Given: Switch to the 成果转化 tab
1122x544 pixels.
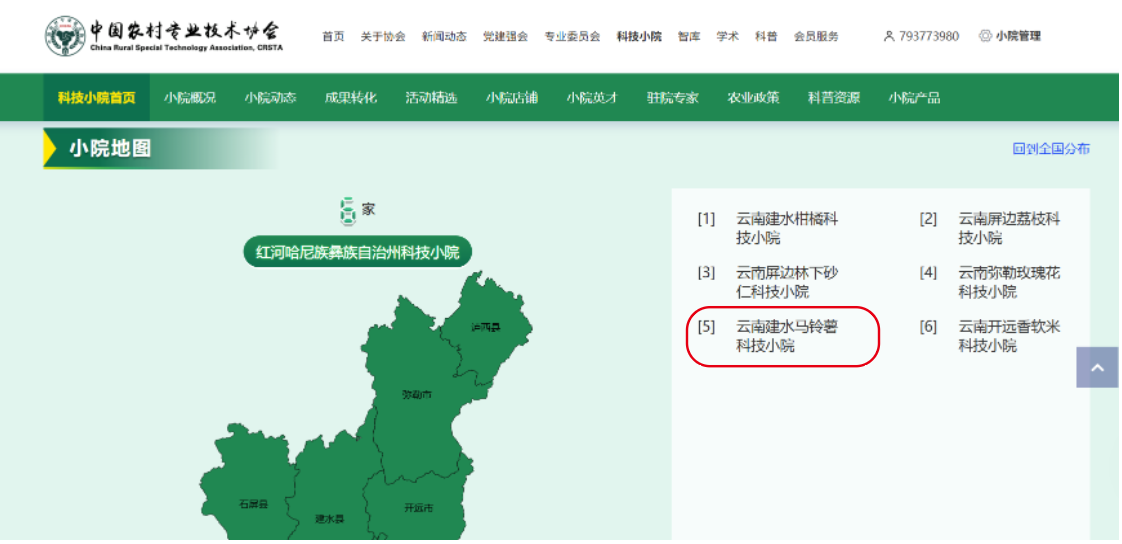Looking at the screenshot, I should coord(350,98).
